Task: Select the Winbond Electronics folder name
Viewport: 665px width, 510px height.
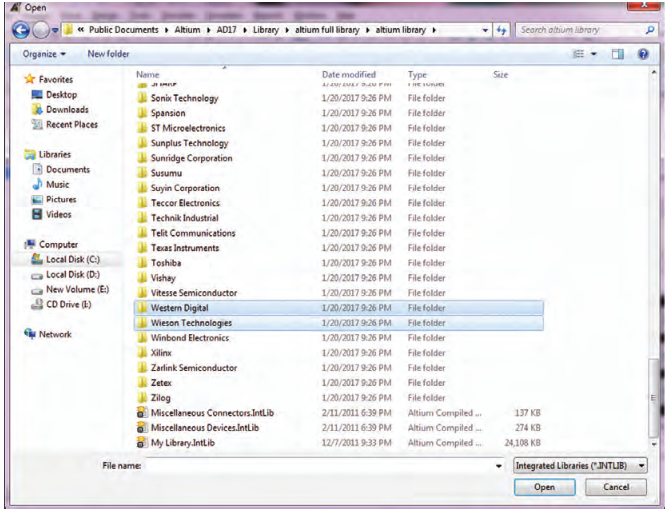Action: pyautogui.click(x=190, y=337)
